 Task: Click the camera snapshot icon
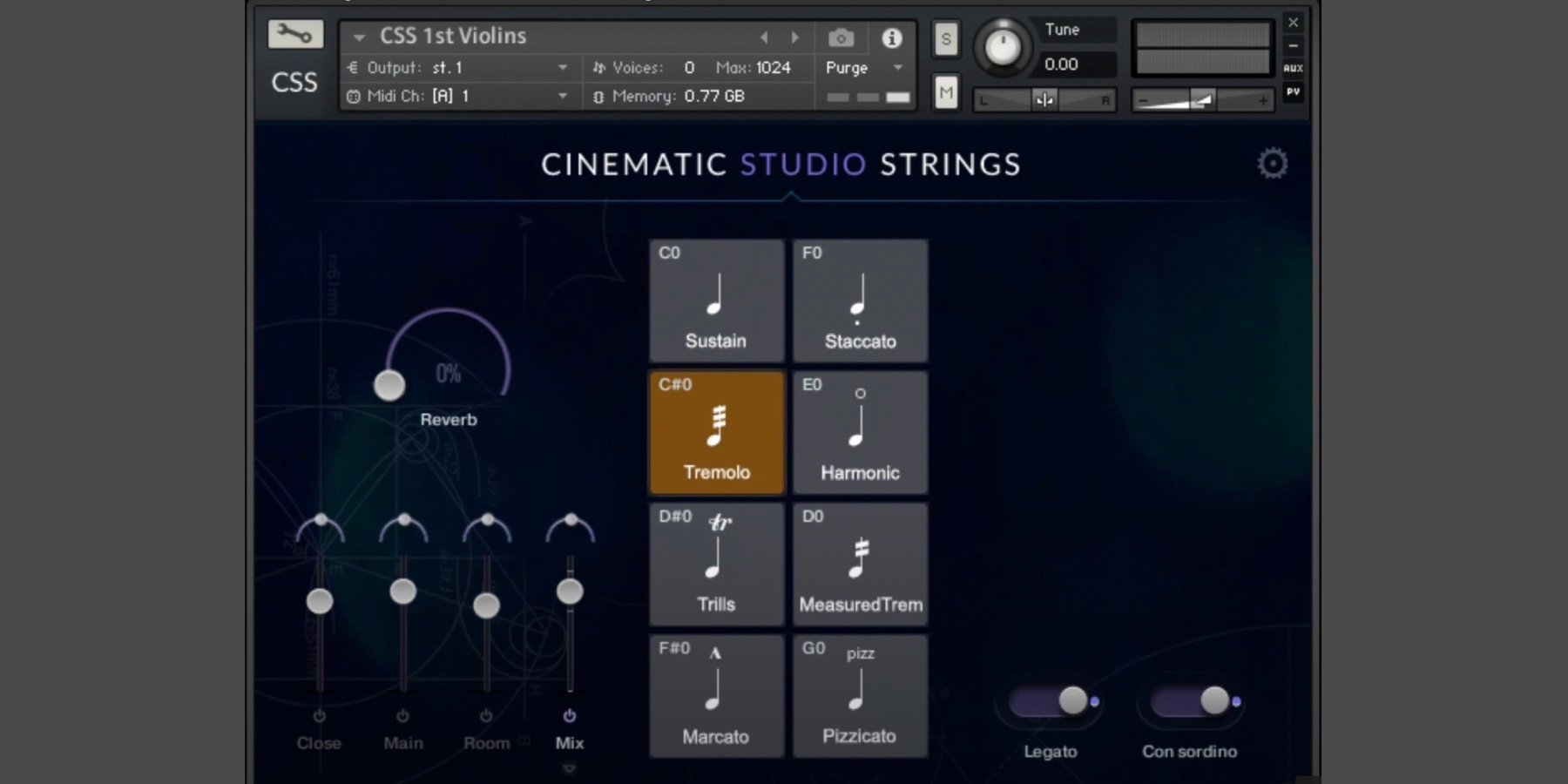coord(841,37)
